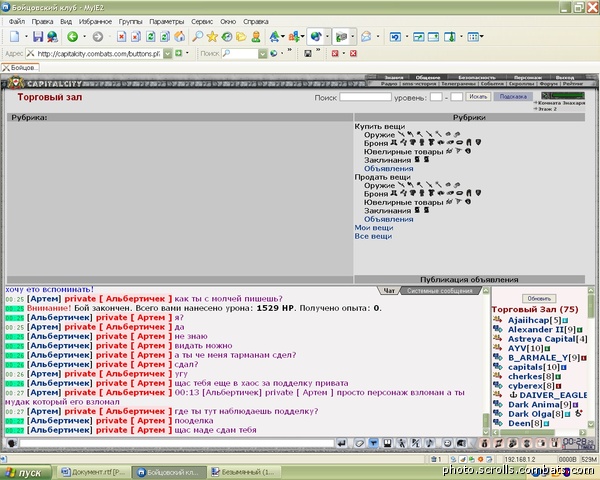This screenshot has height=480, width=600.
Task: Click the walking figure chat icon
Action: (x=401, y=443)
